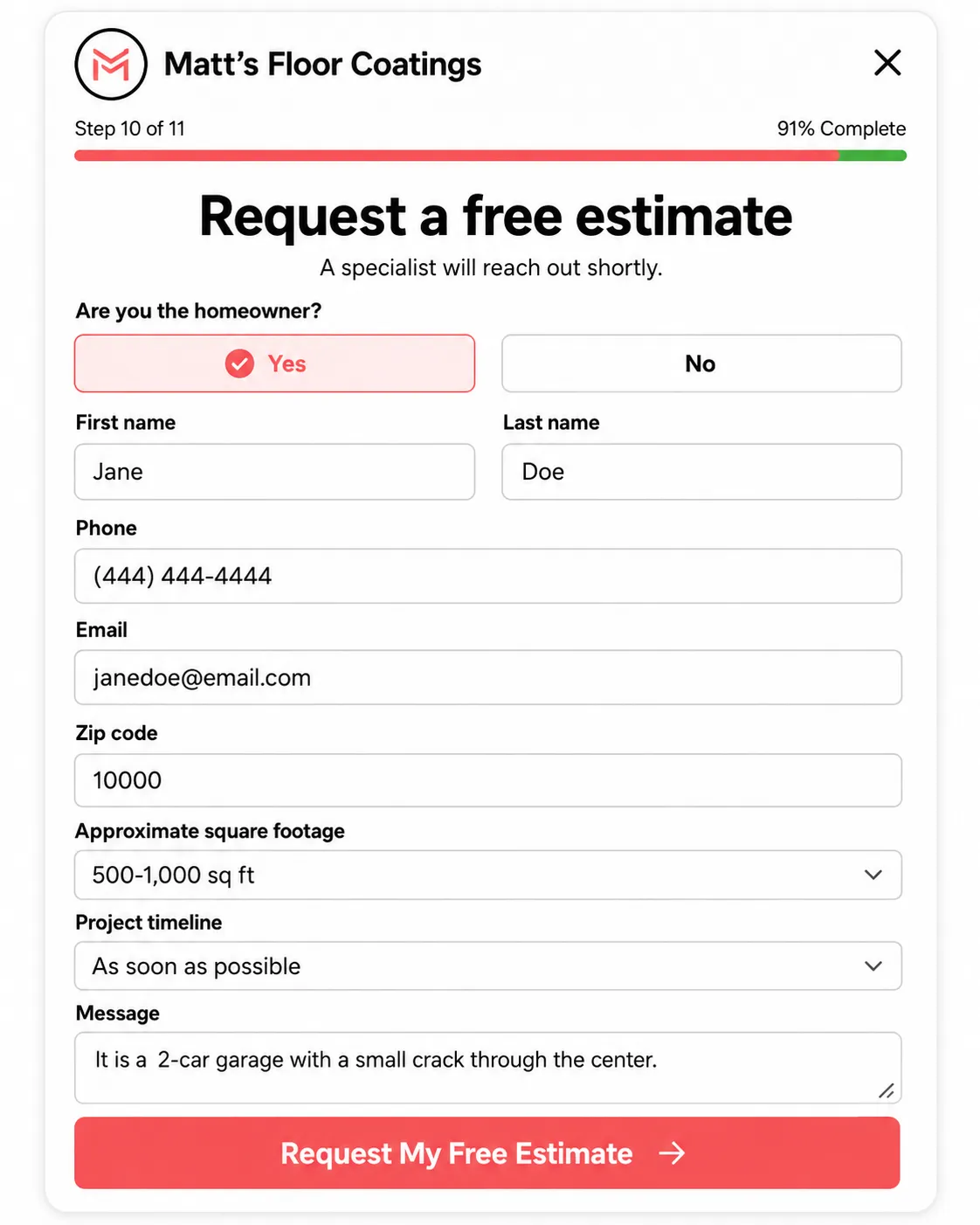This screenshot has height=1225, width=980.
Task: Click the red checkmark icon in Yes
Action: tap(239, 363)
